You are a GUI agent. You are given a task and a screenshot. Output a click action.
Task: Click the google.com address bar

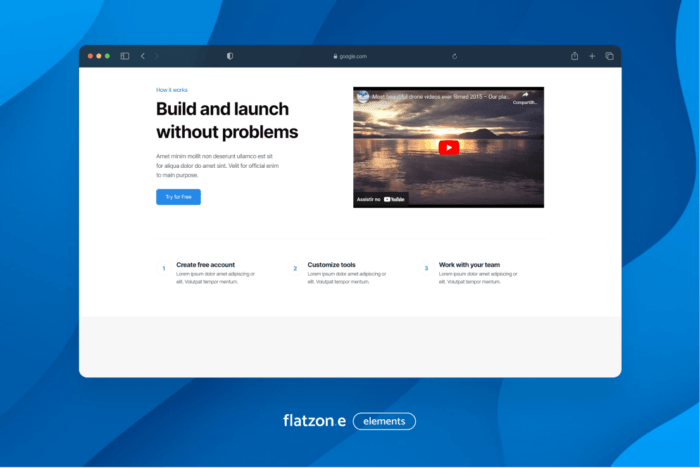pos(350,56)
